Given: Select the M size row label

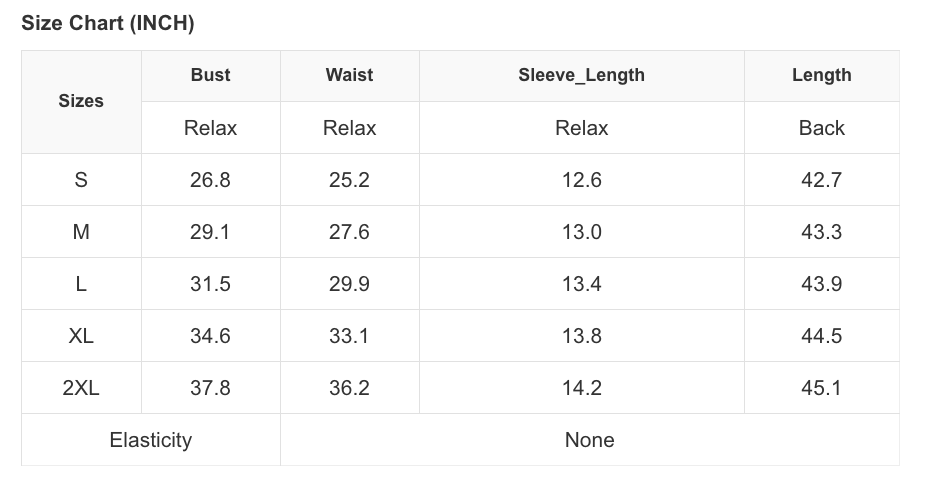Looking at the screenshot, I should (81, 232).
